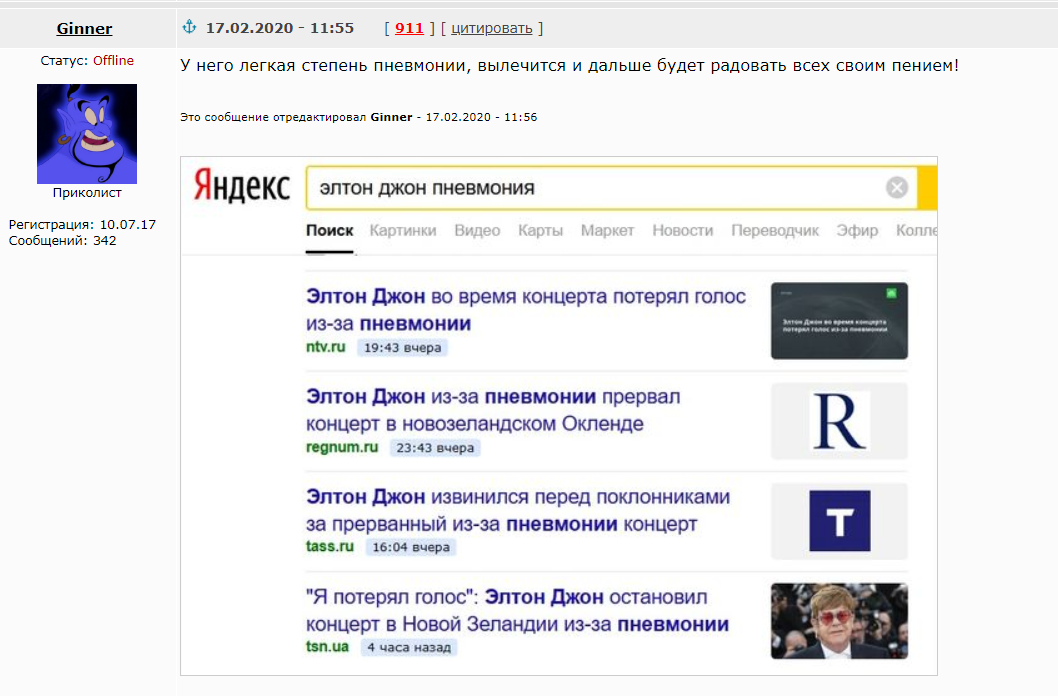Click the '16:04 вчера' timestamp

[411, 547]
